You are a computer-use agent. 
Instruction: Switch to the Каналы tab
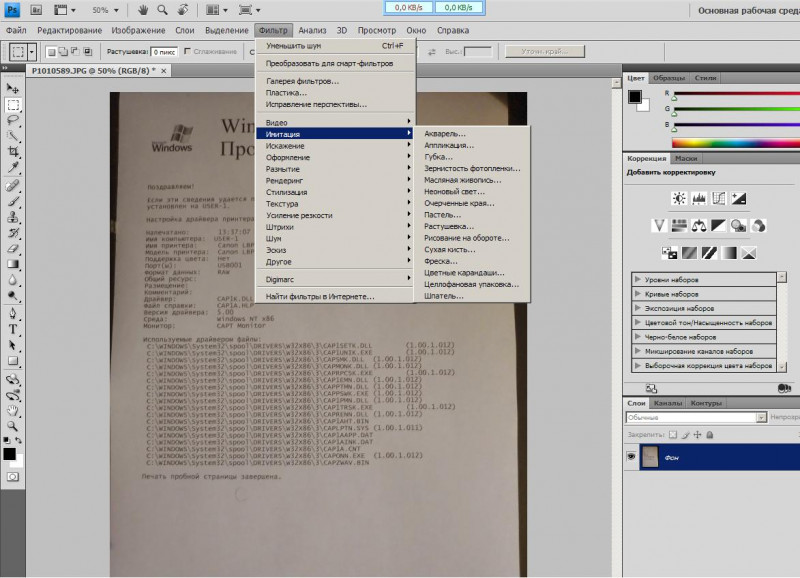[x=667, y=403]
